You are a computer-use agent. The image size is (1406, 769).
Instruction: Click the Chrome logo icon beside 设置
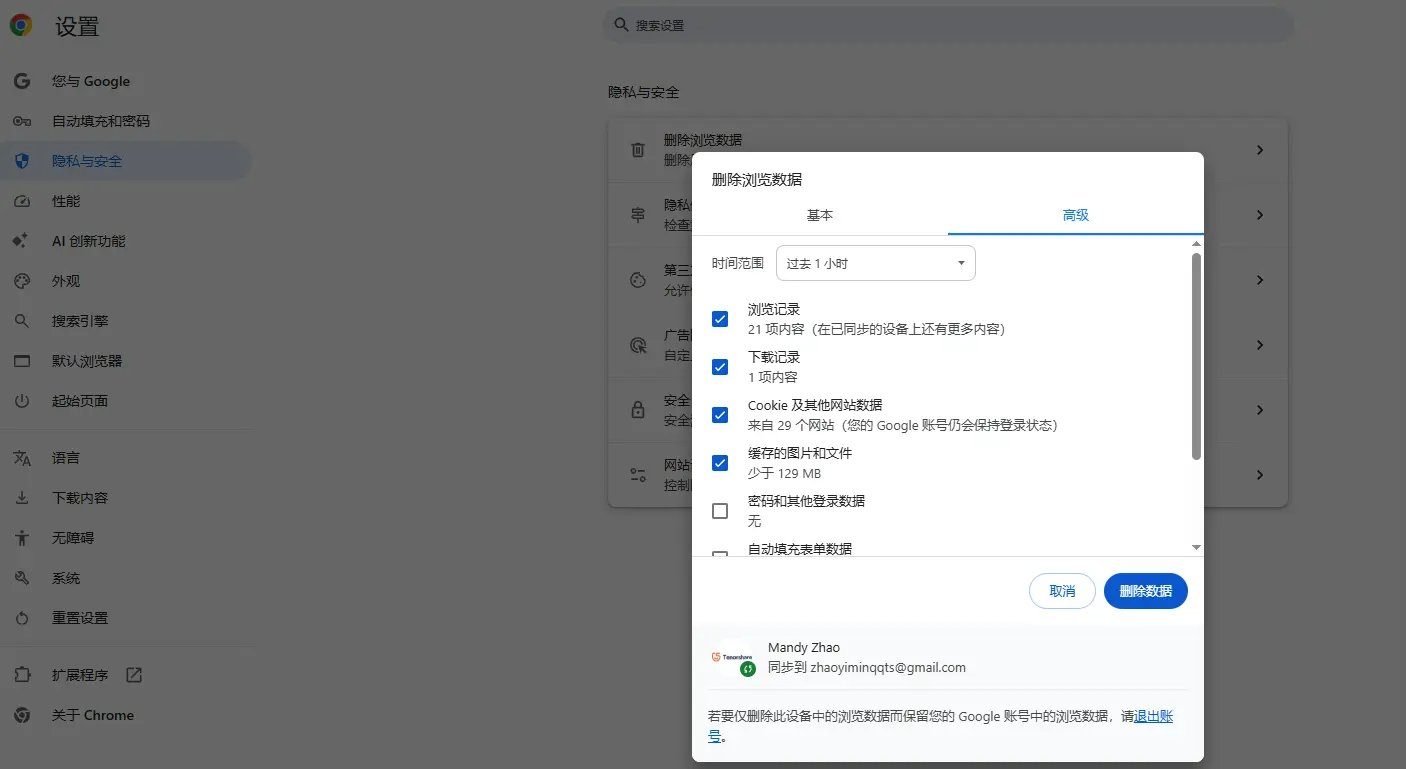(x=20, y=26)
